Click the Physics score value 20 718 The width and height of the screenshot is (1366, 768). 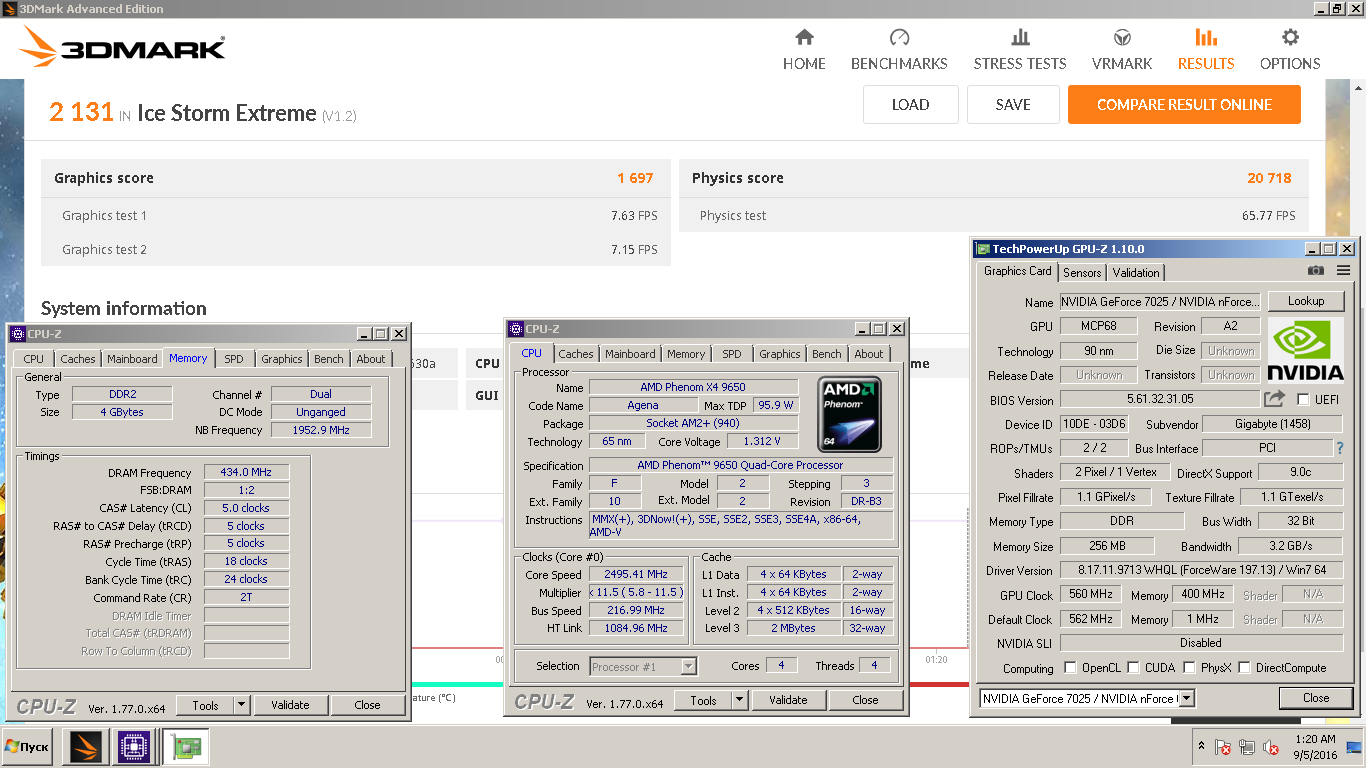point(1270,178)
